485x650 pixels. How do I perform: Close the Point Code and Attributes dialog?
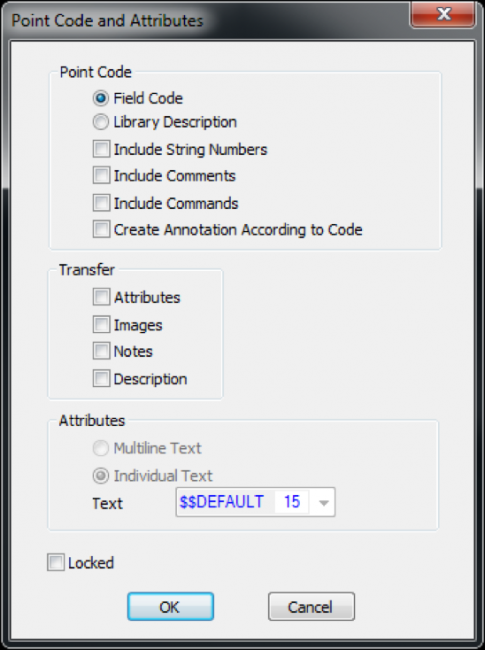point(442,15)
